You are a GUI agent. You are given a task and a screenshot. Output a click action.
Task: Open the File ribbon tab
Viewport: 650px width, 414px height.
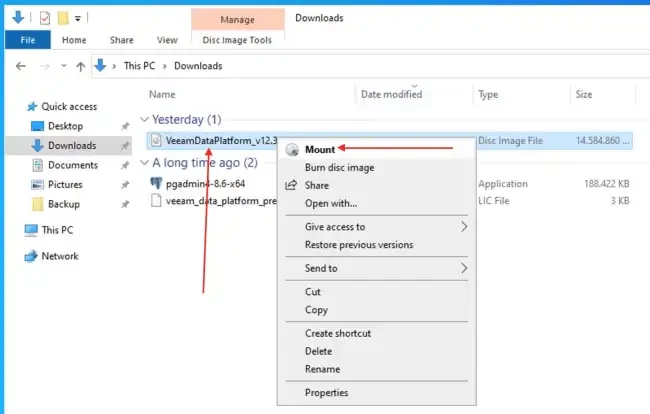tap(28, 40)
